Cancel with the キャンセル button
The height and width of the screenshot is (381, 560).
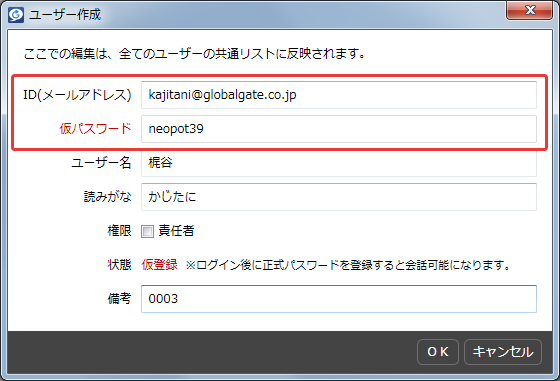click(x=503, y=352)
